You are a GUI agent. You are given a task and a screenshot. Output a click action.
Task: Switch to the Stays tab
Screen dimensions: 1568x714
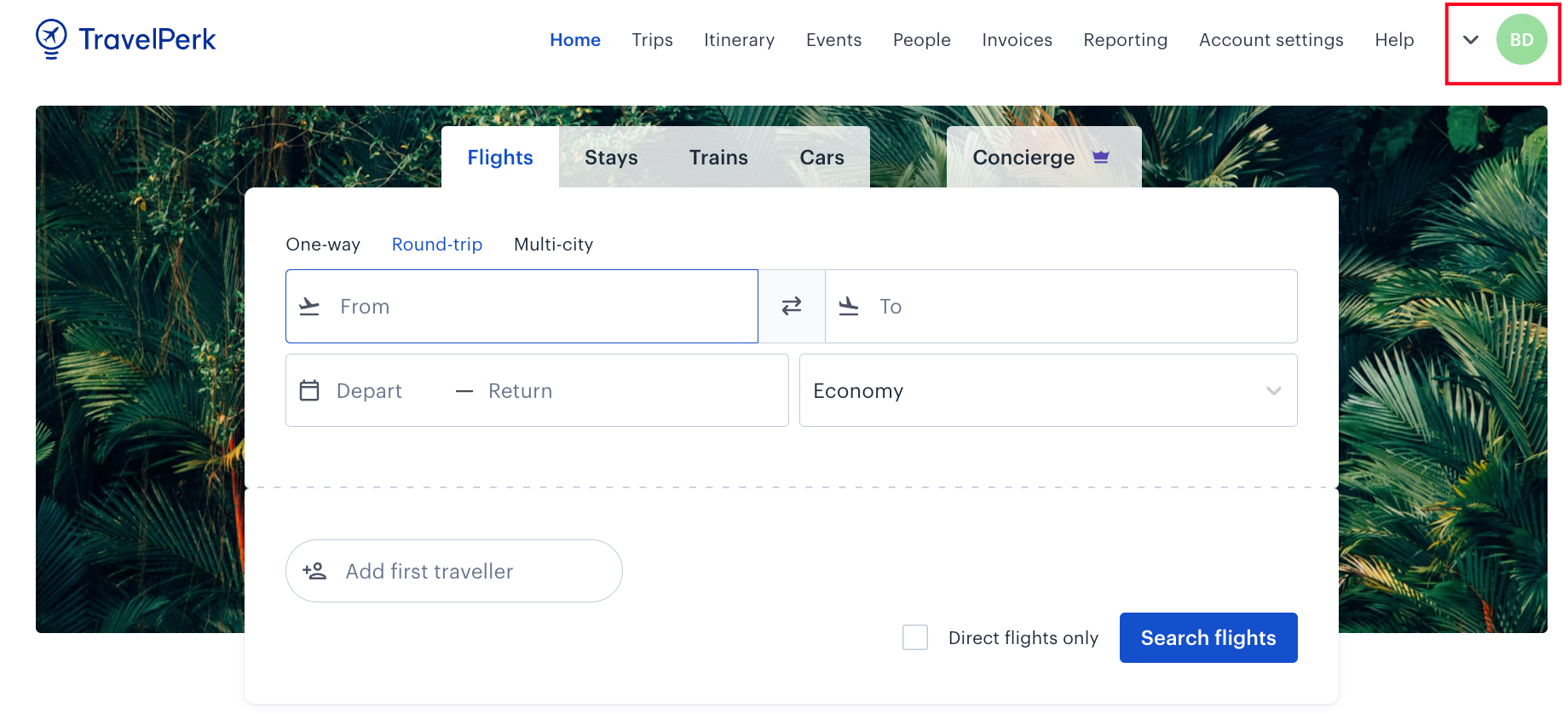611,157
